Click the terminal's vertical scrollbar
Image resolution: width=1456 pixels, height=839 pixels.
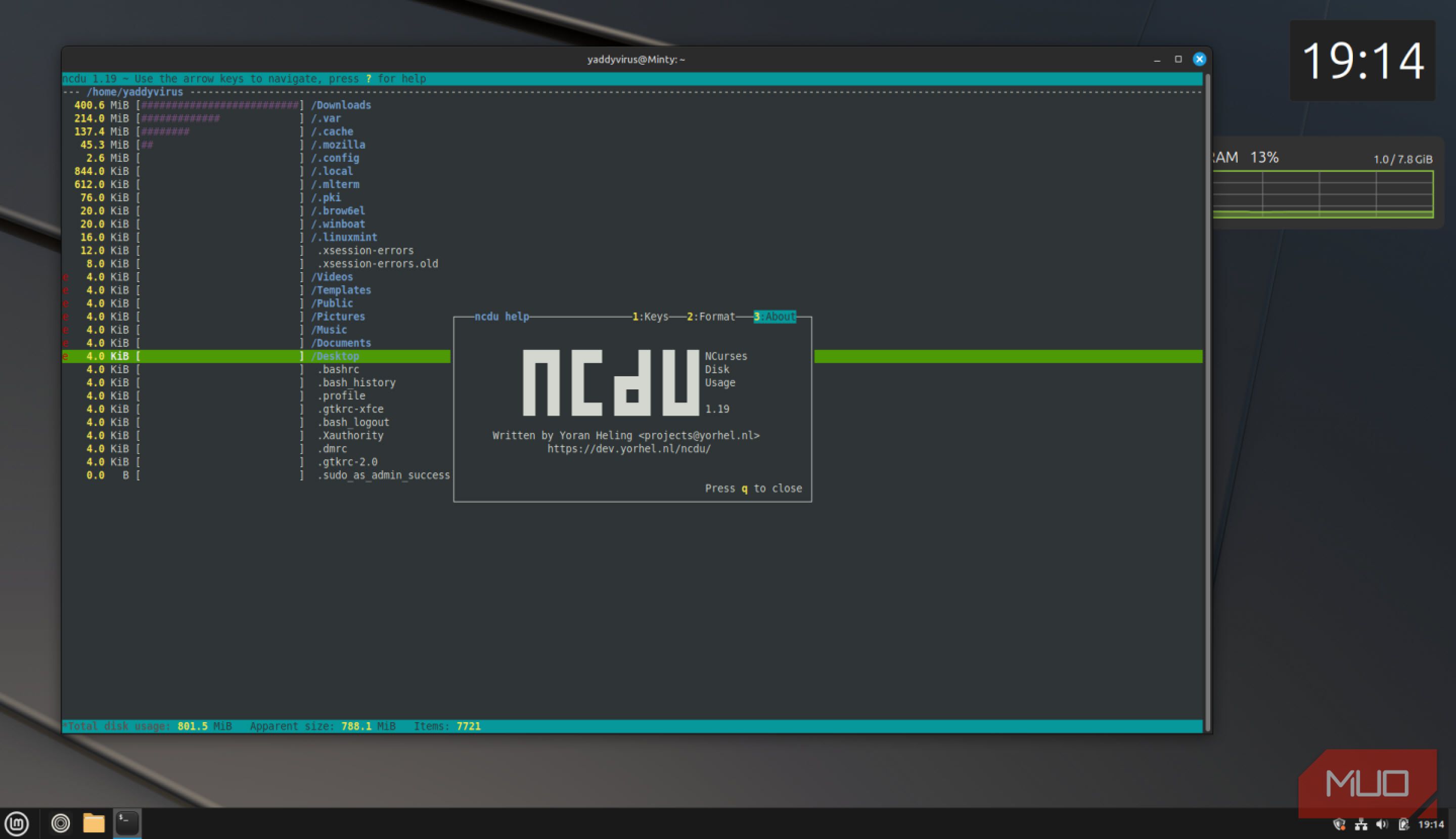tap(1208, 402)
